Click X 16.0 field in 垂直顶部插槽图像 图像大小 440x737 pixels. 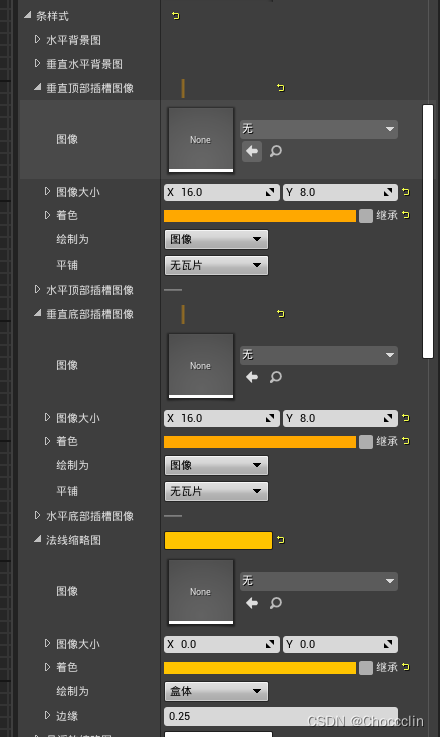point(220,192)
